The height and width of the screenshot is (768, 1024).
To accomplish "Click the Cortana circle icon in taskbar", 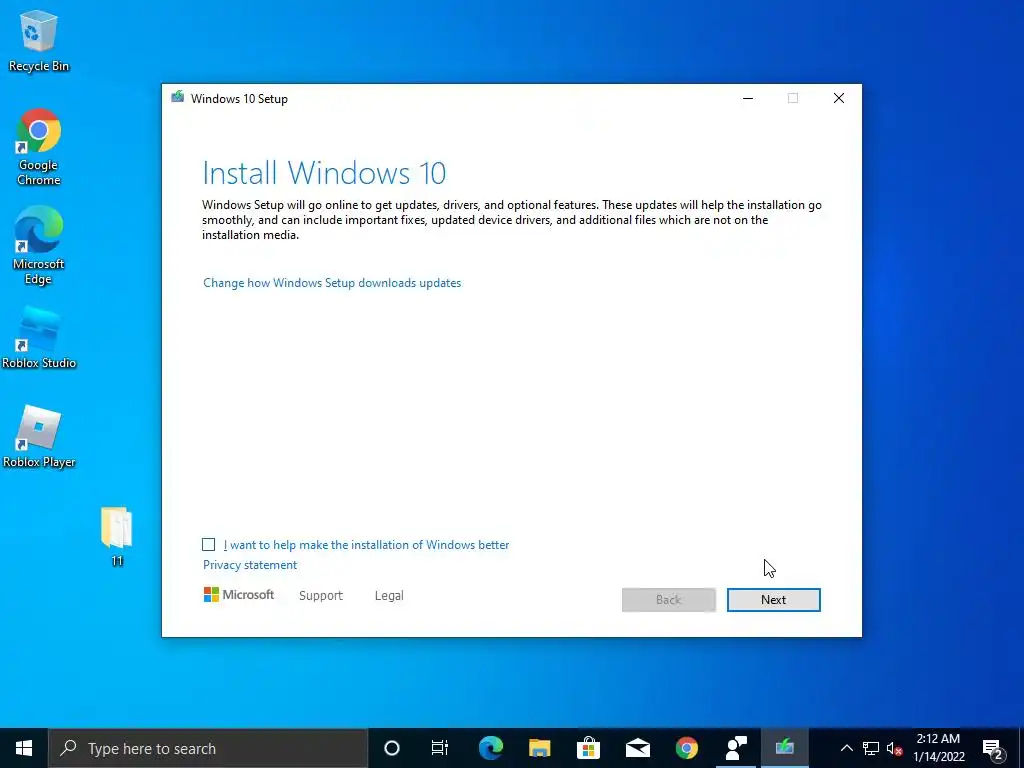I will (391, 748).
